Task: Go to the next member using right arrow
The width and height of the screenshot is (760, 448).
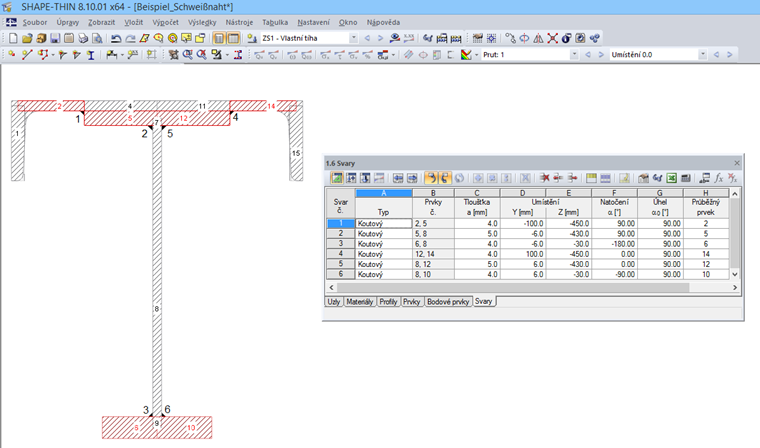Action: coord(601,55)
